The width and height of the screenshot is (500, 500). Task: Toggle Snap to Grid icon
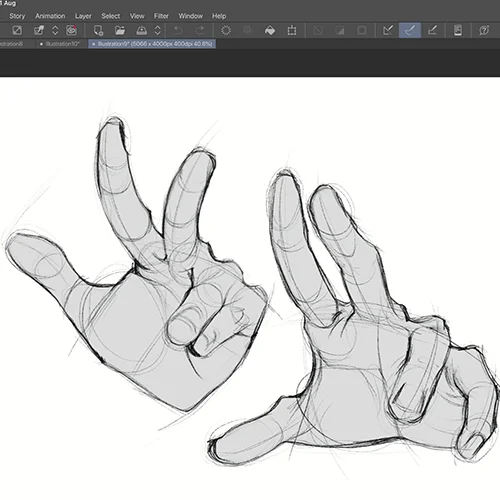(432, 31)
